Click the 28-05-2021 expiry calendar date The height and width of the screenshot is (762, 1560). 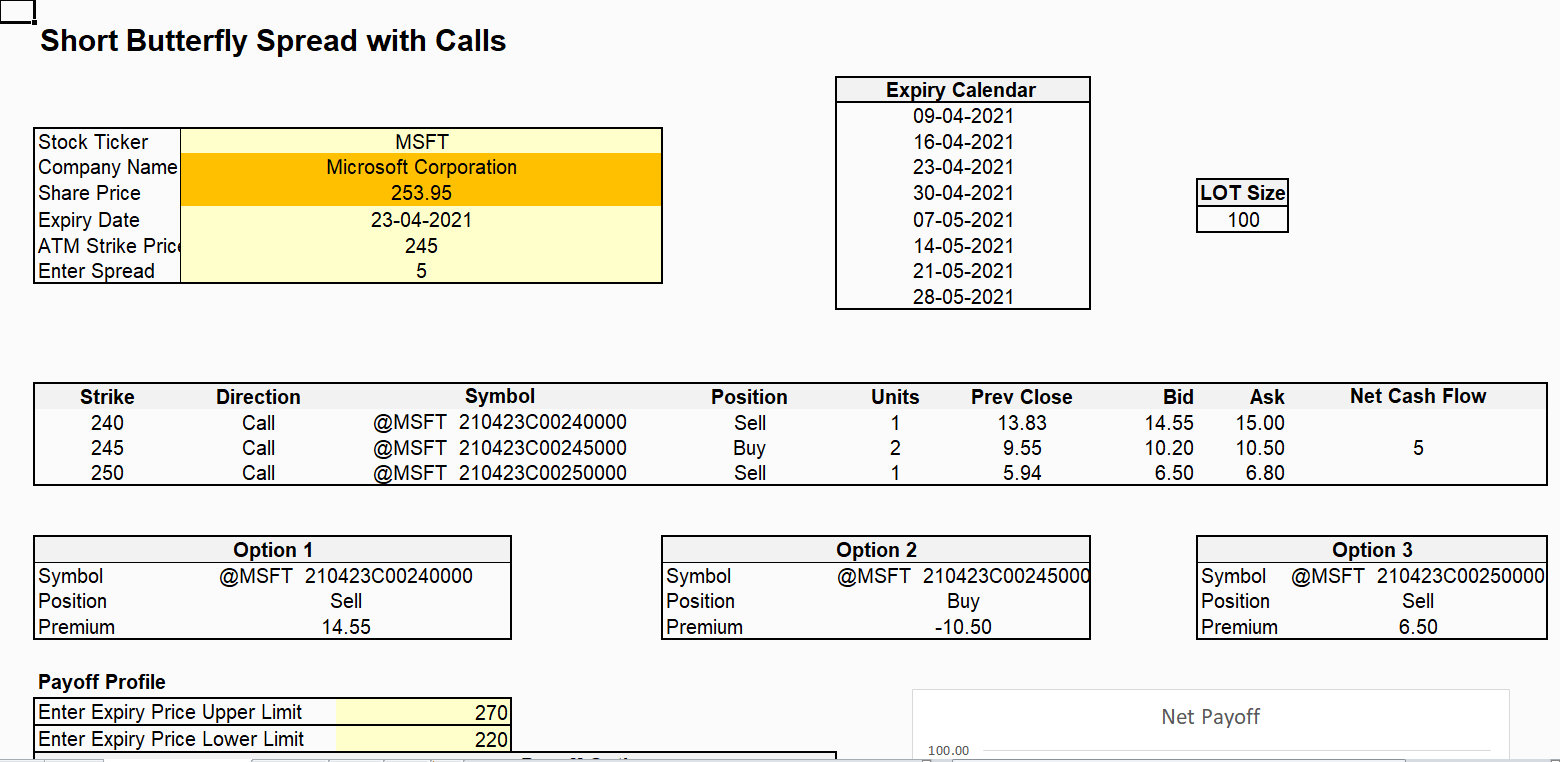pos(963,297)
